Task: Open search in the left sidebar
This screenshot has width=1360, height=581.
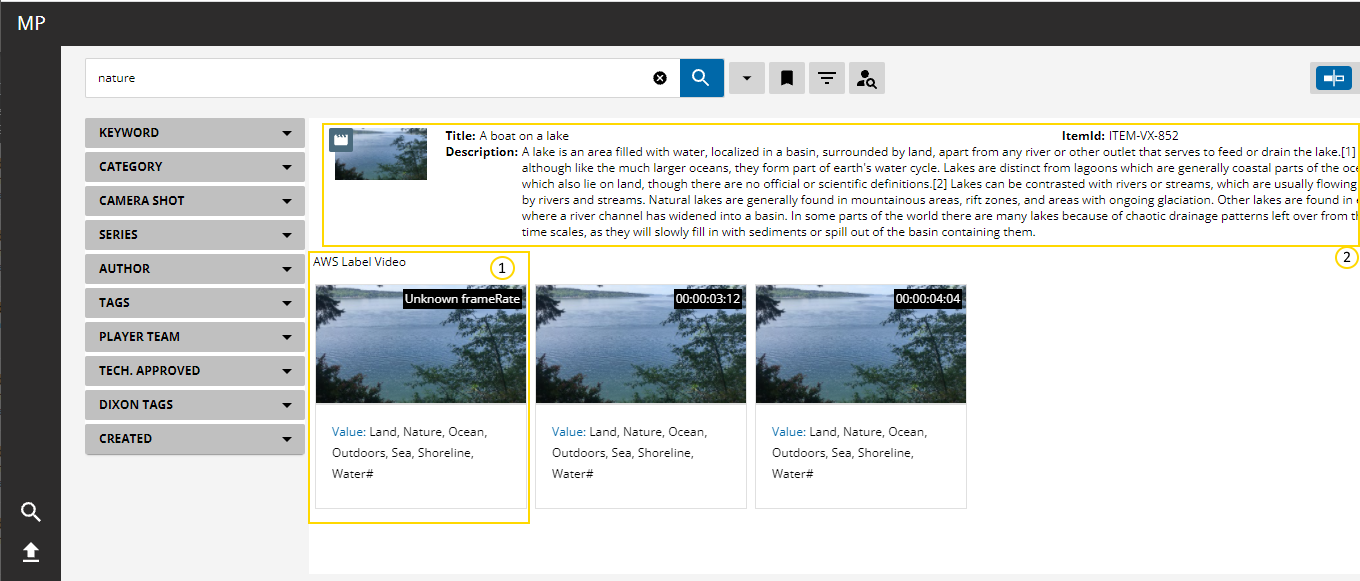Action: pyautogui.click(x=31, y=513)
